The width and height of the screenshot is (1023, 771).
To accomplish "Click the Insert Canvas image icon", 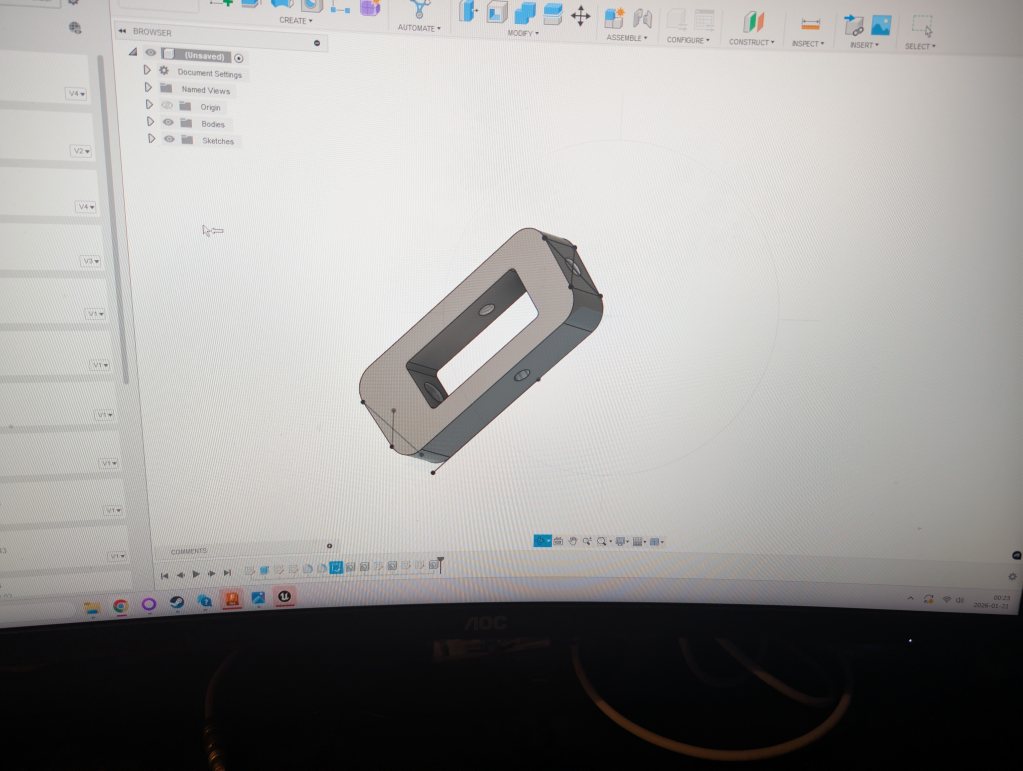I will (881, 25).
